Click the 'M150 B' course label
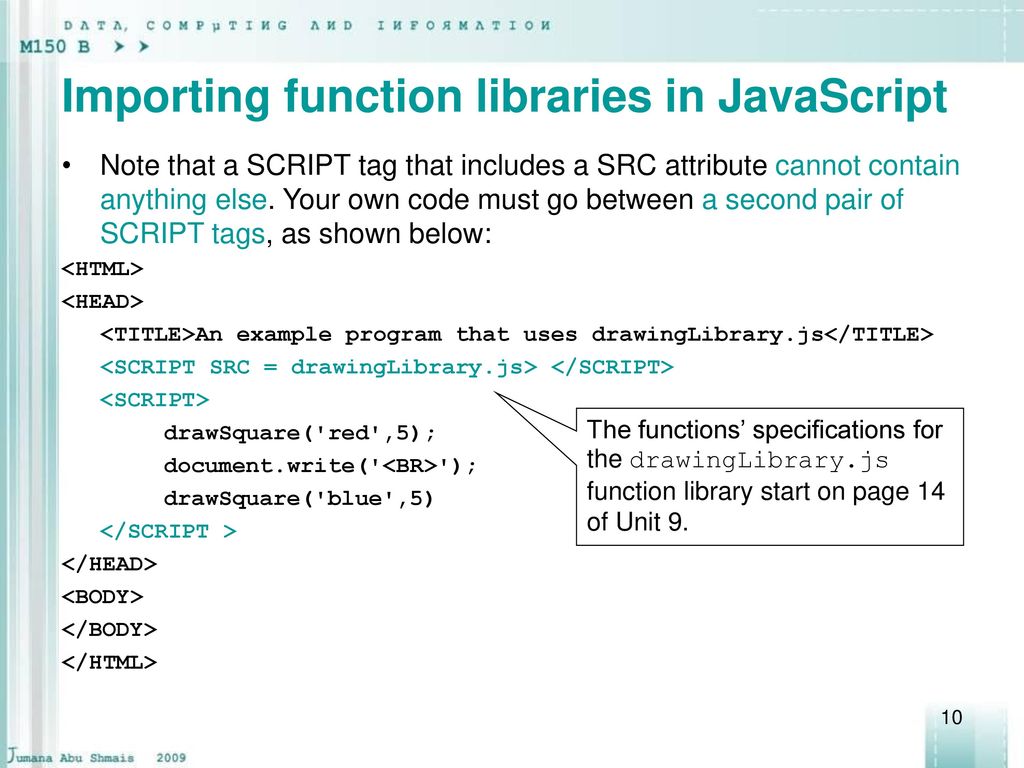The width and height of the screenshot is (1024, 768). (x=54, y=46)
